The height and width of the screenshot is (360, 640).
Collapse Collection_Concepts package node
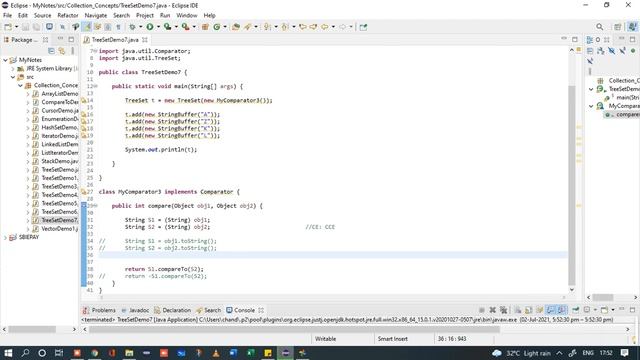pos(20,85)
